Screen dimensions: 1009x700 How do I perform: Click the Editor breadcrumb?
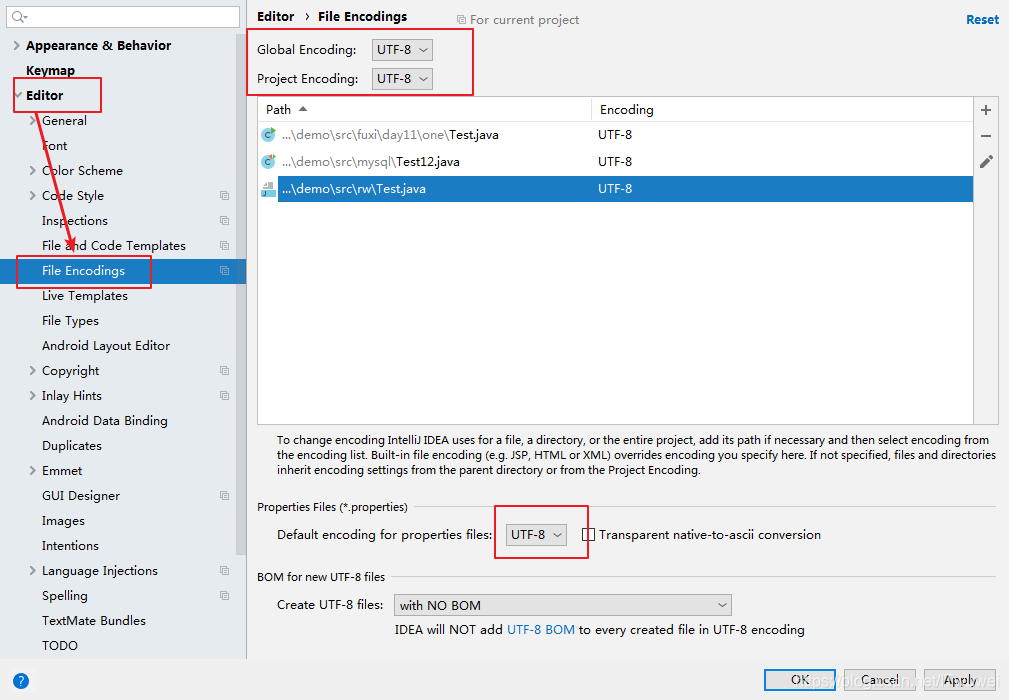pos(275,17)
